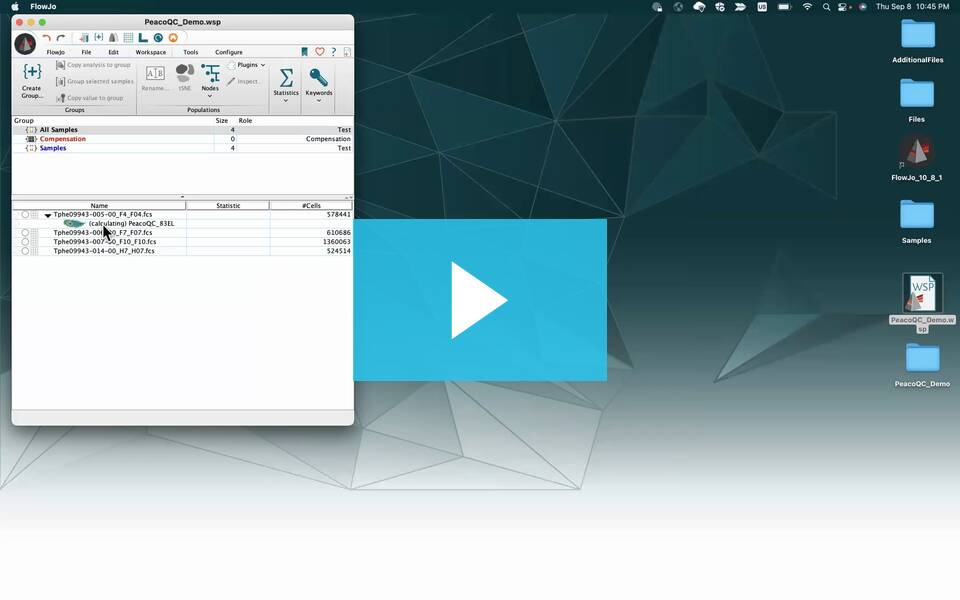The image size is (960, 600).
Task: Click the orange circular icon in quick toolbar
Action: (x=173, y=38)
